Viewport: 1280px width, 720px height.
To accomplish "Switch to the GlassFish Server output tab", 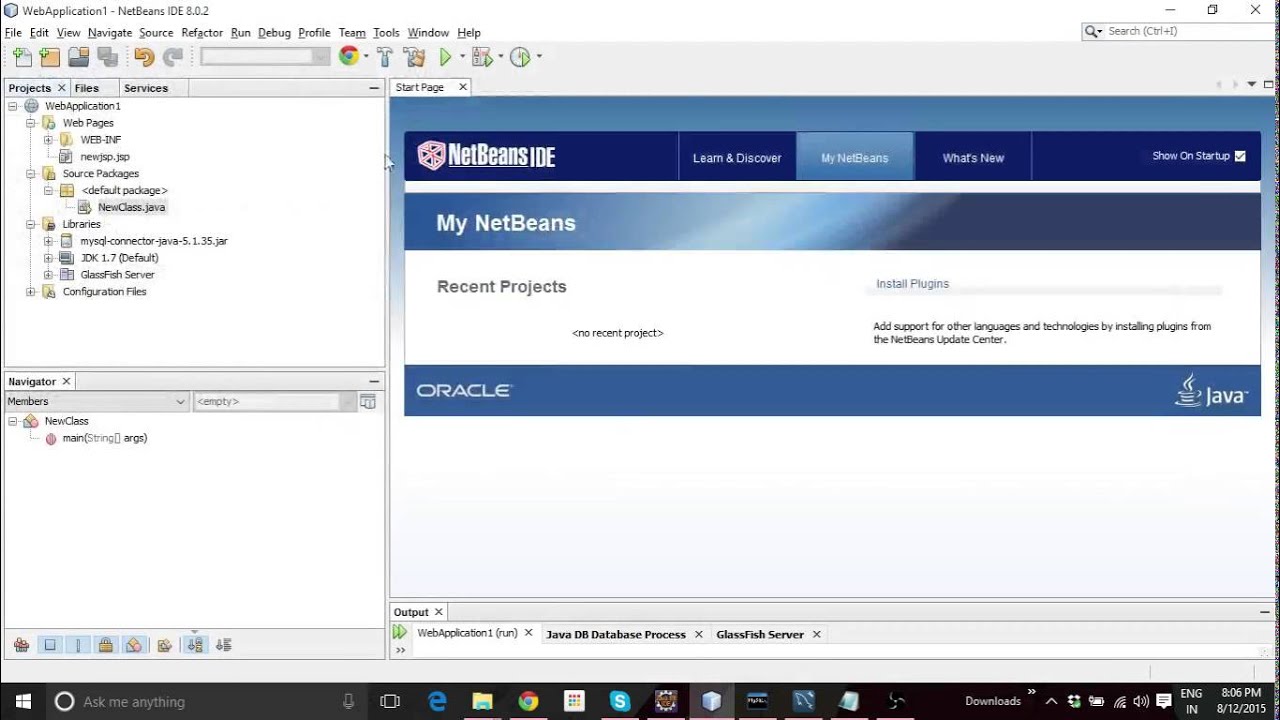I will click(x=760, y=634).
